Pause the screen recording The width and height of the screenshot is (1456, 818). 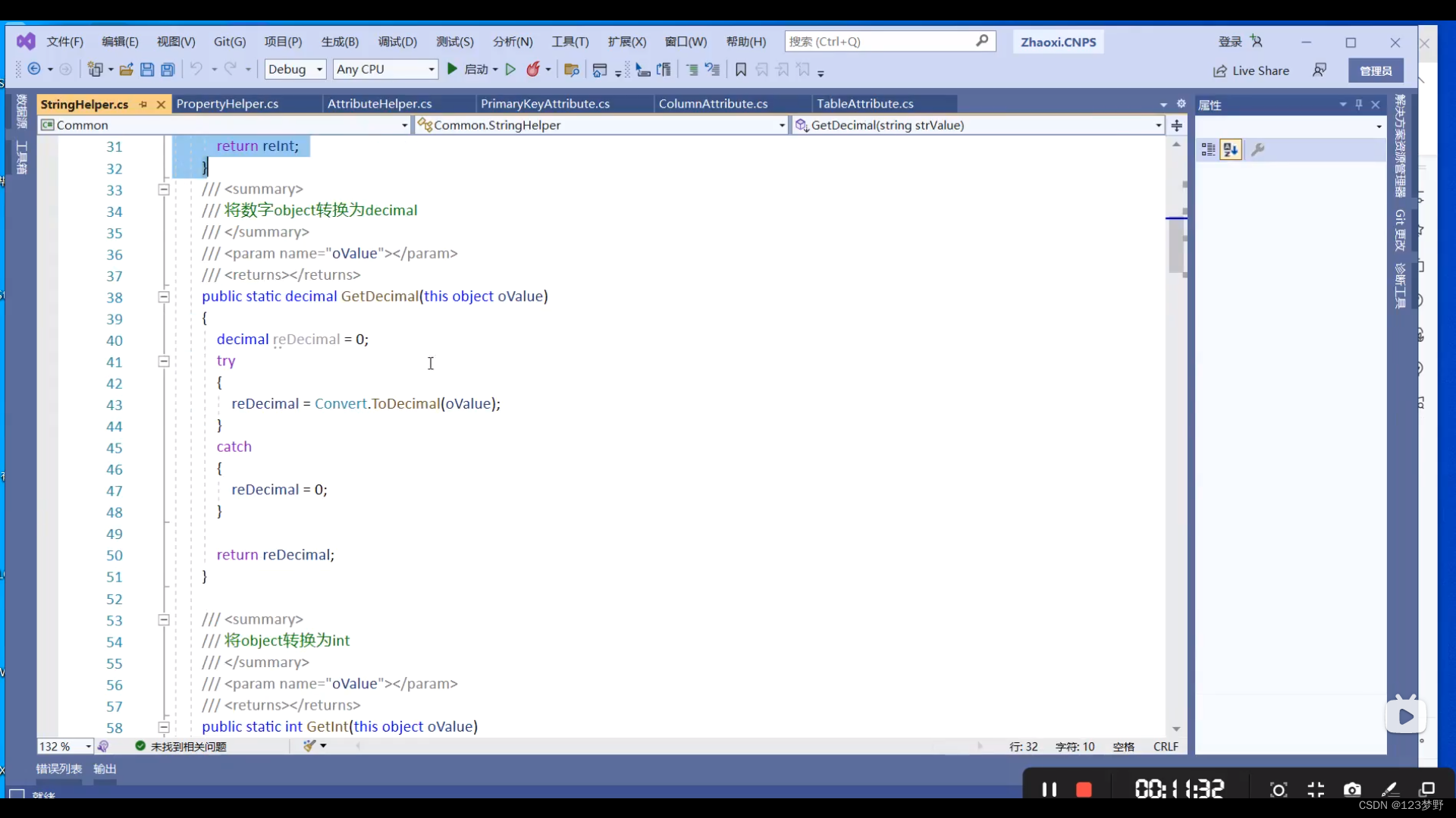point(1050,790)
